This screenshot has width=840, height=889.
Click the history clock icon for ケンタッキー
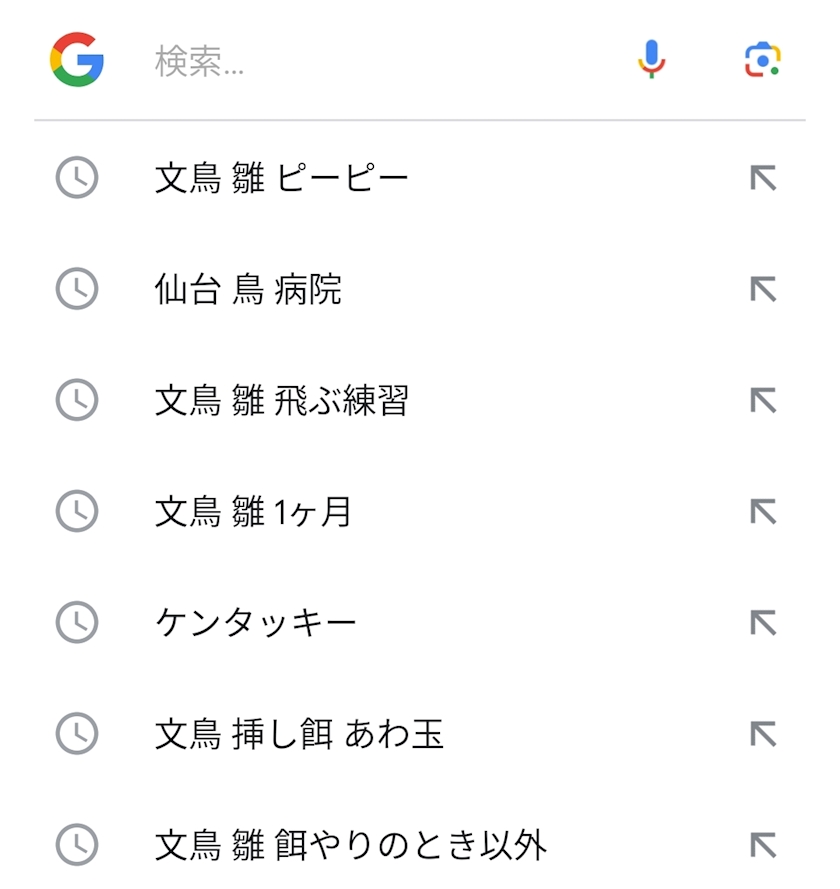click(x=77, y=622)
